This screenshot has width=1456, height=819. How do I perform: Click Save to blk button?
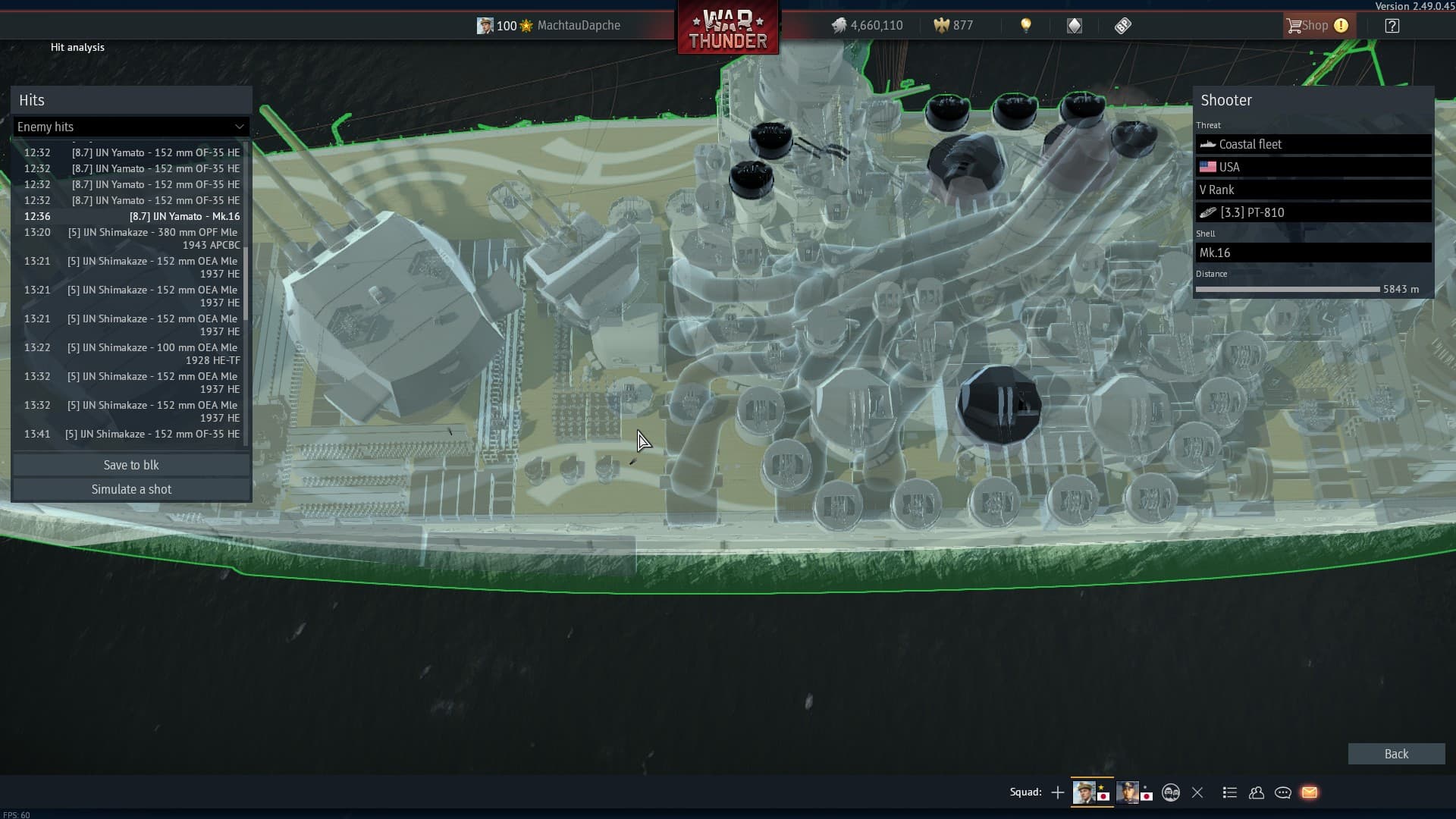pyautogui.click(x=131, y=465)
